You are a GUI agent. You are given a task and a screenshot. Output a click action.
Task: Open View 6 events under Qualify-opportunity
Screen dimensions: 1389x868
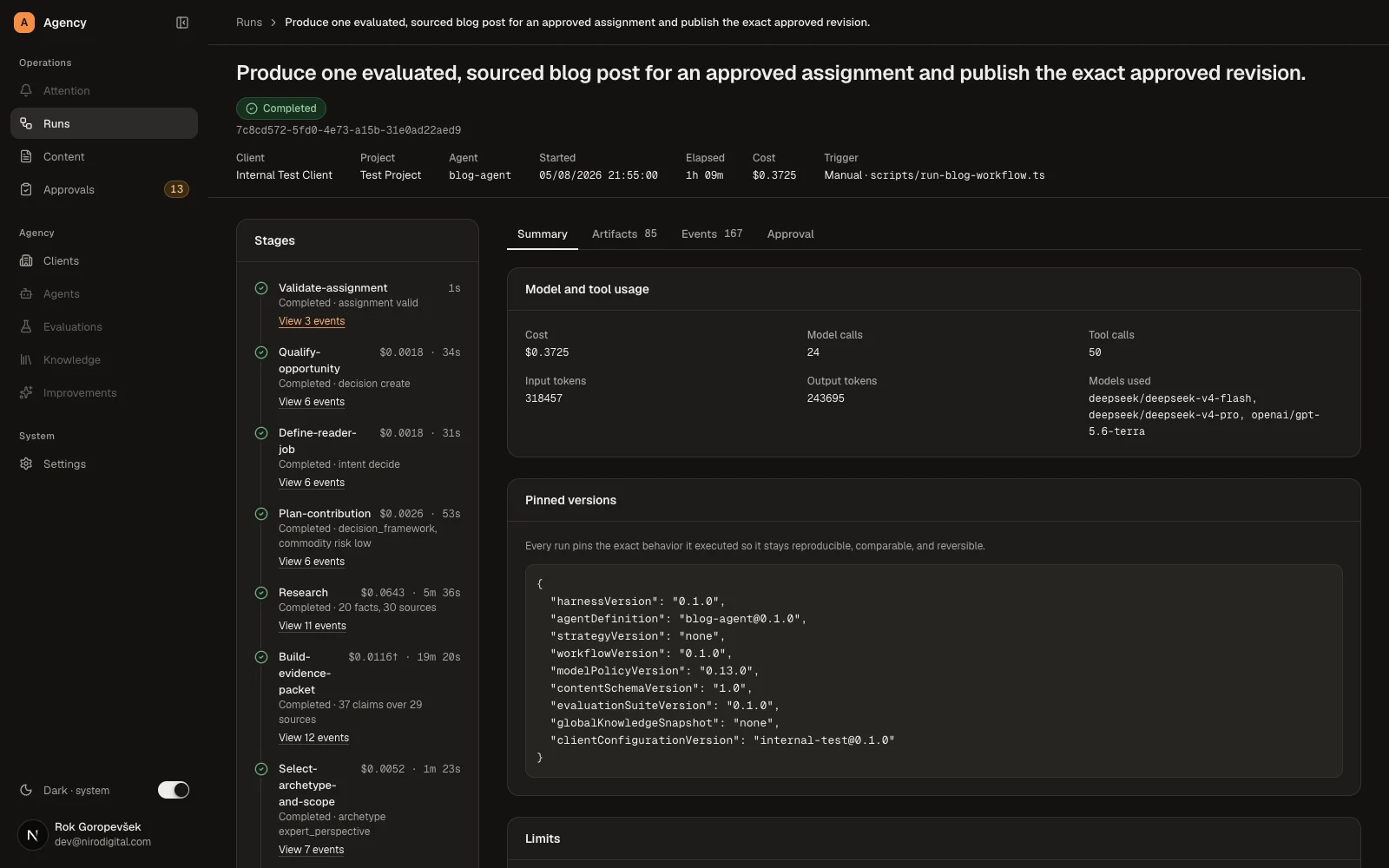[312, 402]
